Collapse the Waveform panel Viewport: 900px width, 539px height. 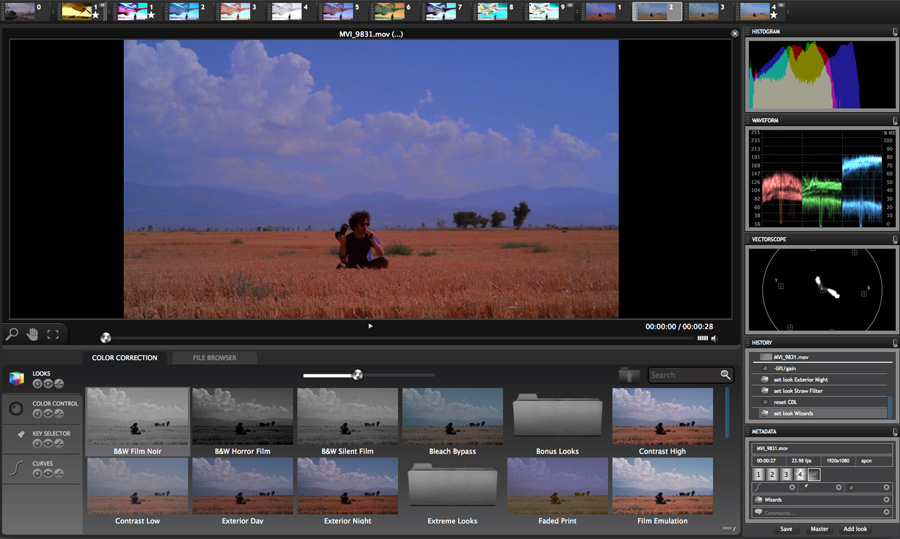click(x=893, y=121)
